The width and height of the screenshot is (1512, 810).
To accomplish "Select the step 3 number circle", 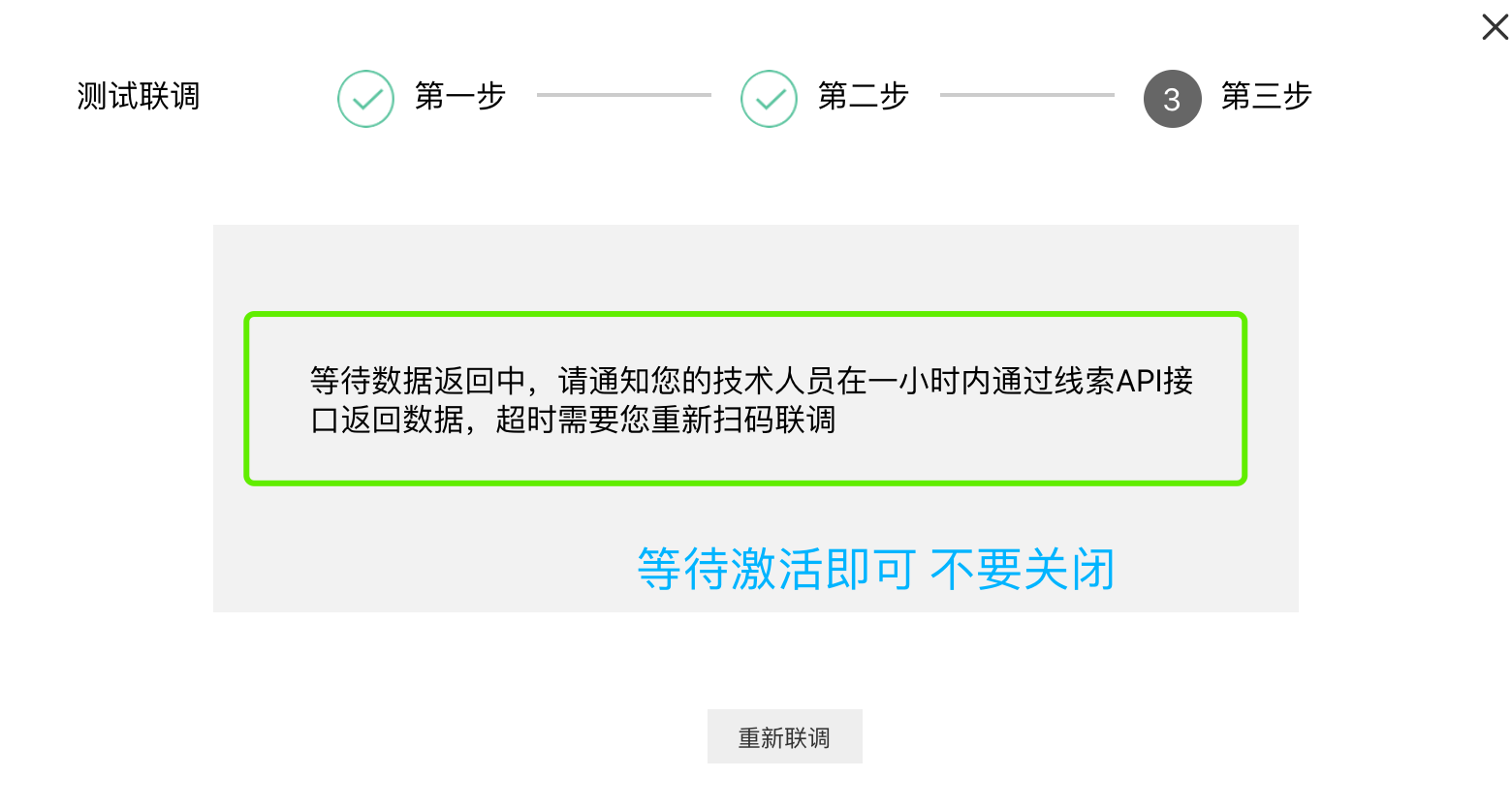I will coord(1172,99).
